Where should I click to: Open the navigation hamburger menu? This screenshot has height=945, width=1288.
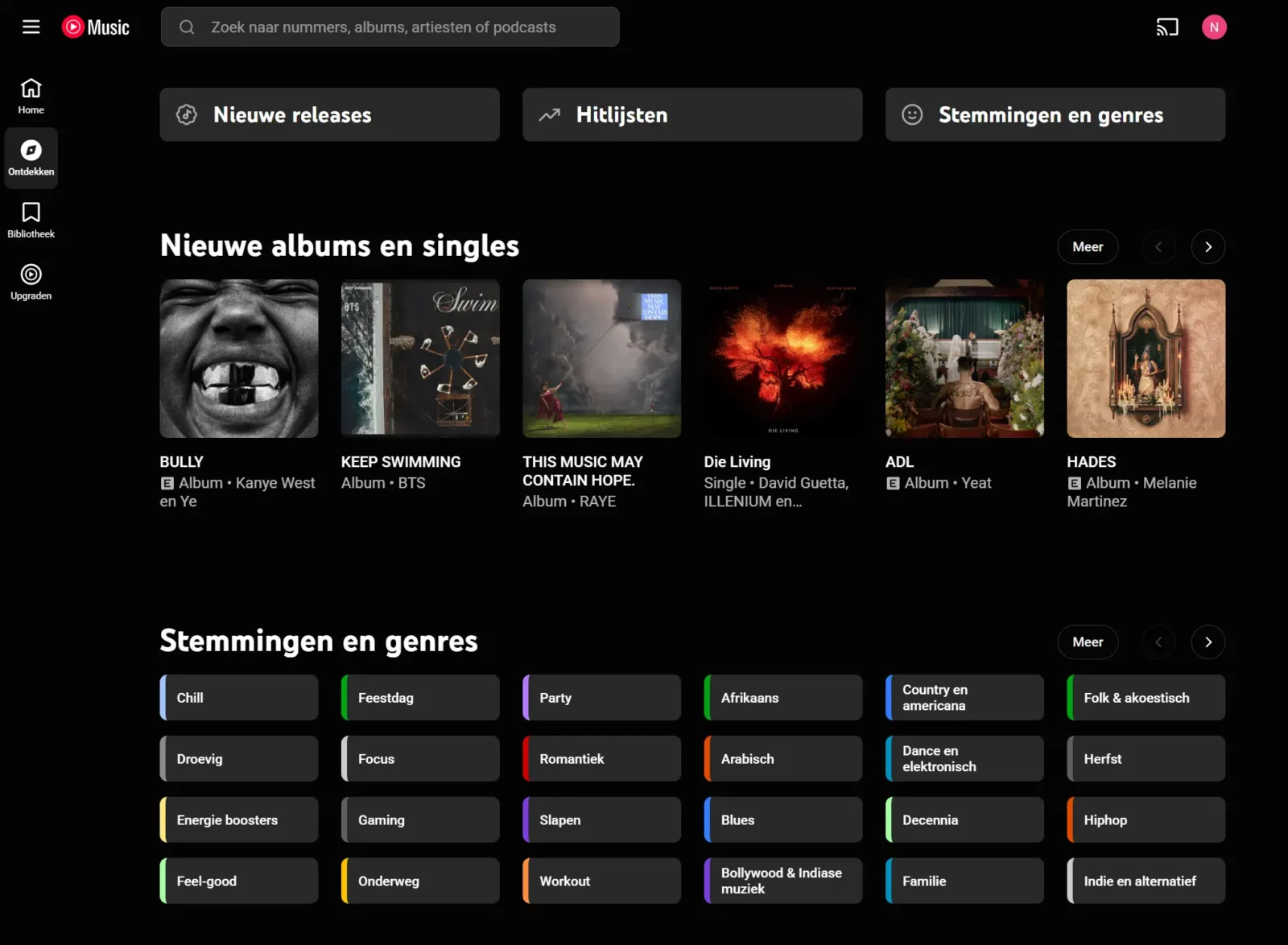(x=31, y=27)
